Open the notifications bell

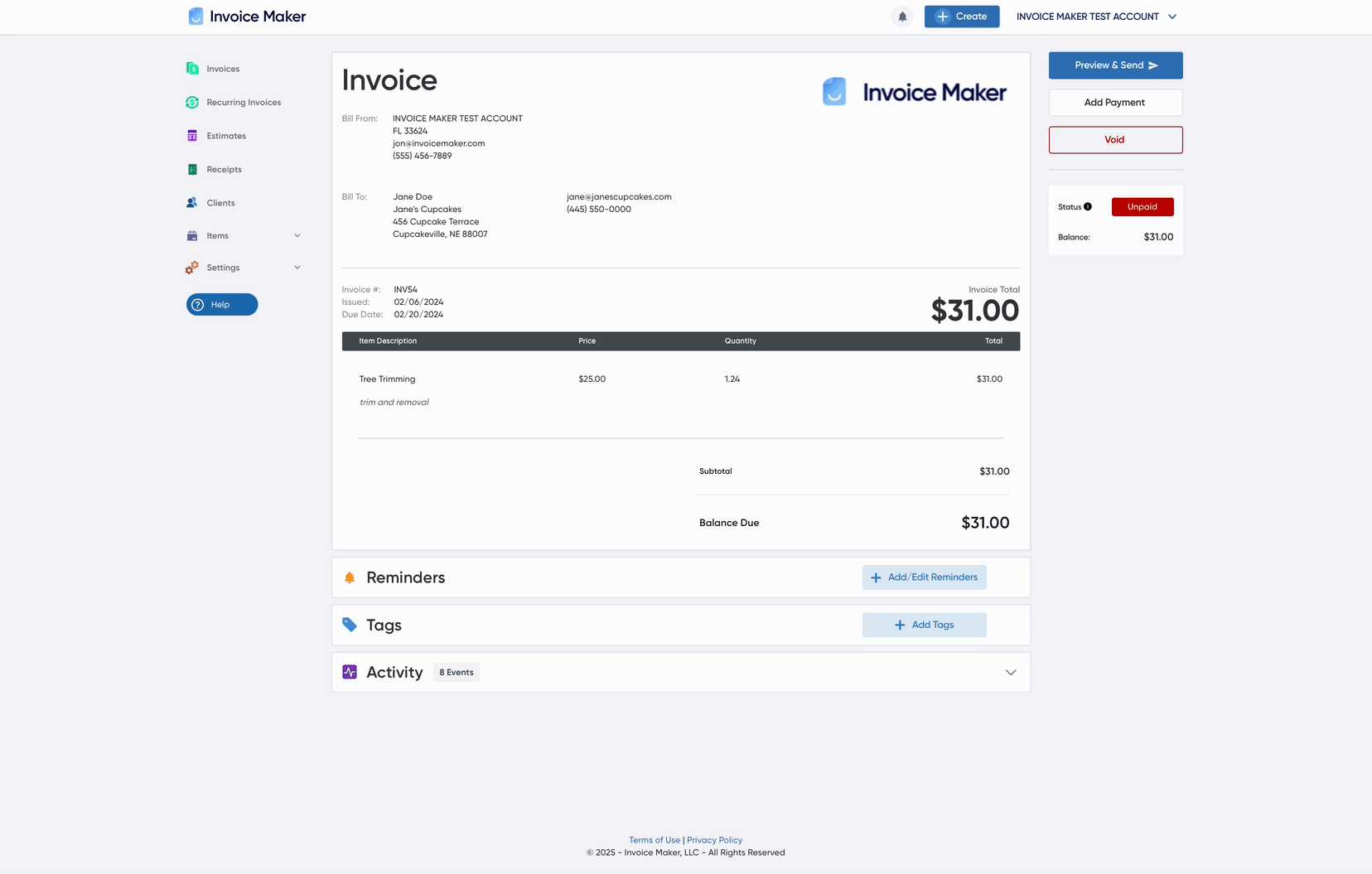[902, 17]
